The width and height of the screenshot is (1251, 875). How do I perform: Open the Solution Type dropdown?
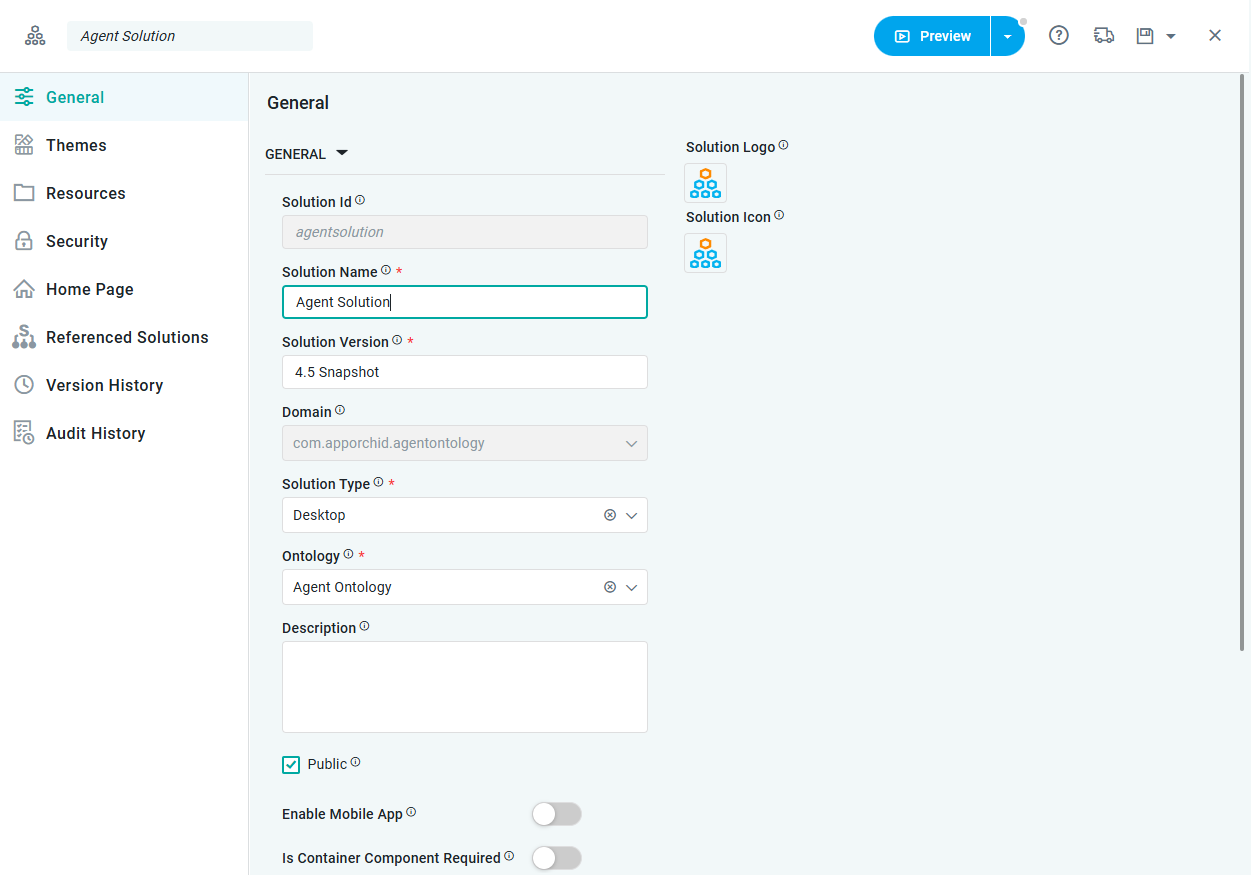(x=631, y=515)
